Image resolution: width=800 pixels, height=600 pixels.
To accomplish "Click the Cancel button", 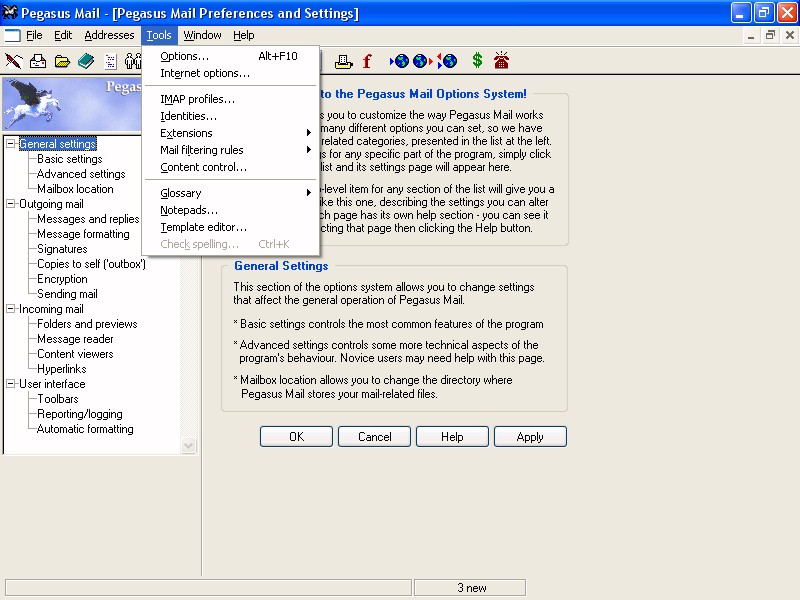I will coord(374,437).
